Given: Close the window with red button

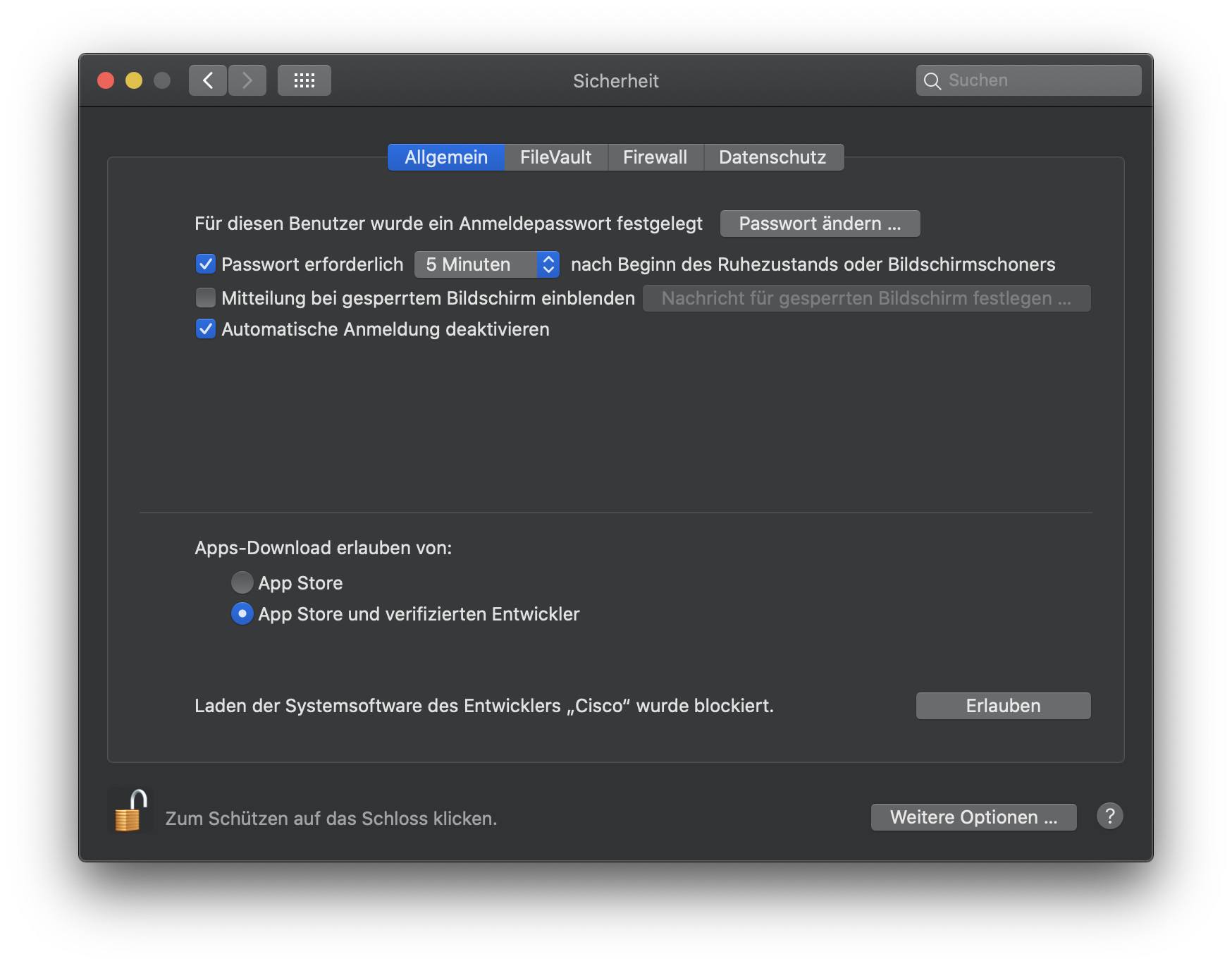Looking at the screenshot, I should [106, 80].
